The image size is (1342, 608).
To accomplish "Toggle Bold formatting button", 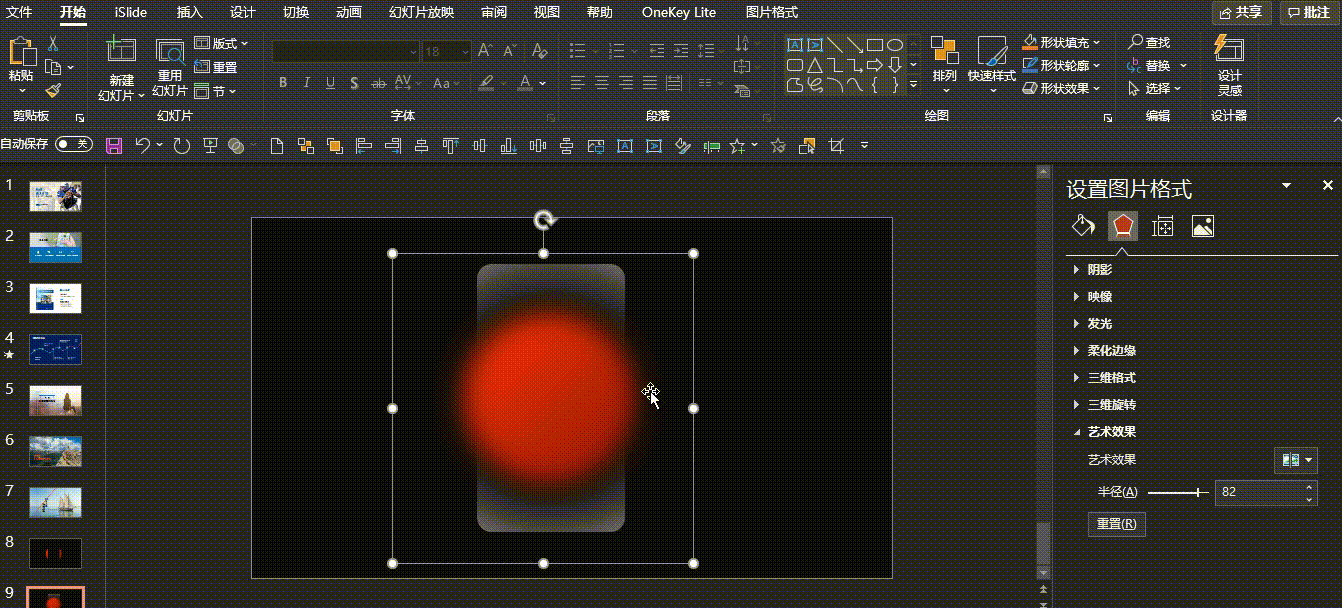I will coord(283,83).
